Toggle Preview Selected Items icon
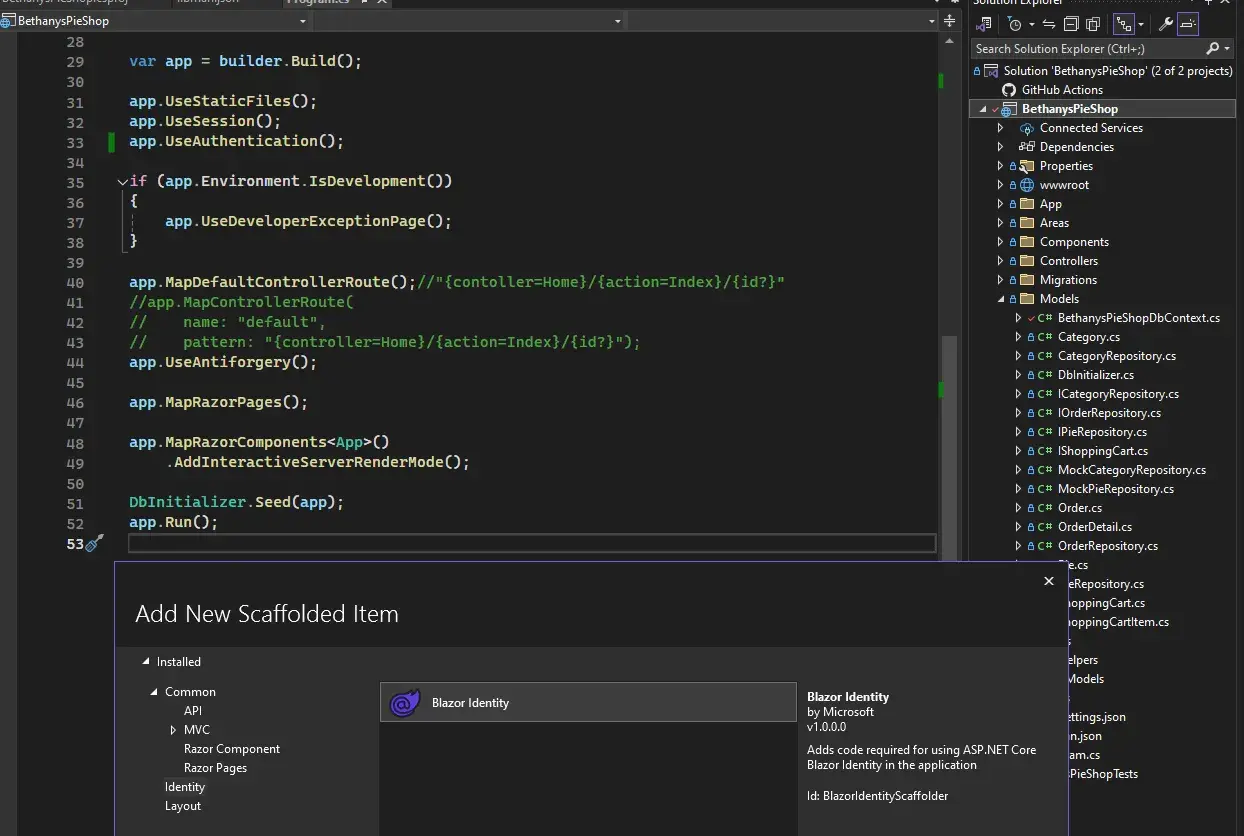The image size is (1244, 836). [x=1188, y=24]
